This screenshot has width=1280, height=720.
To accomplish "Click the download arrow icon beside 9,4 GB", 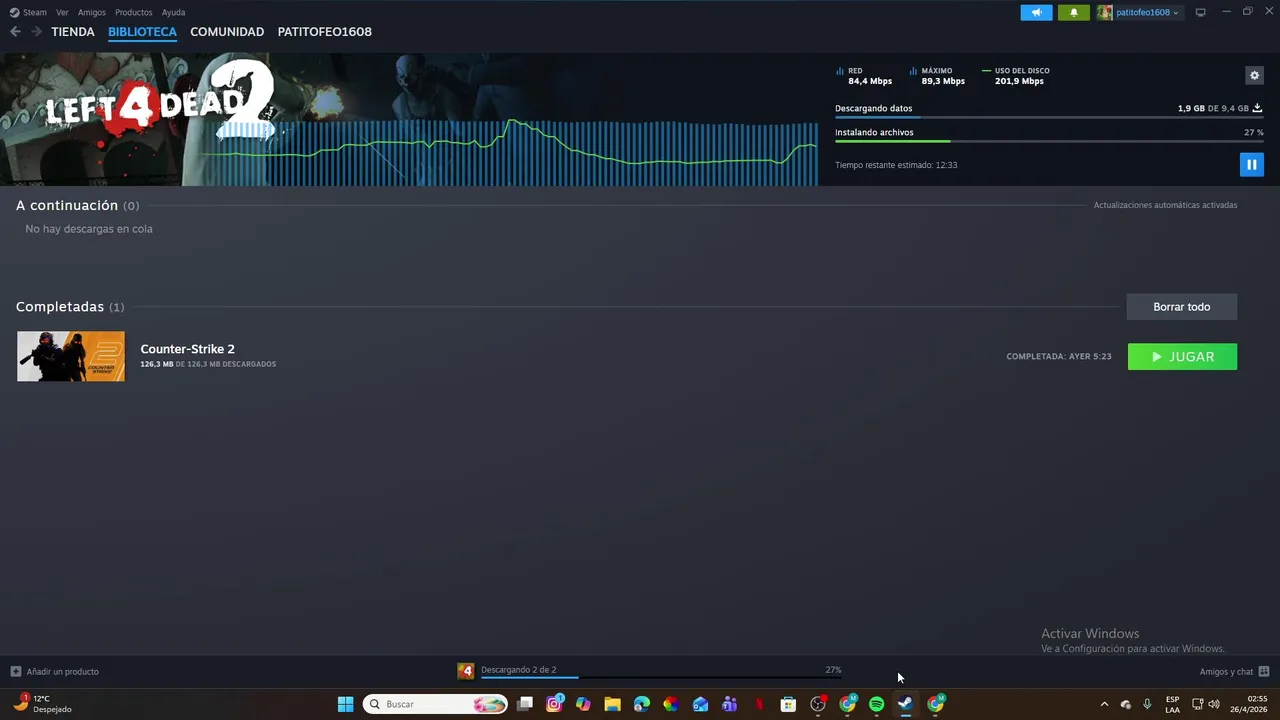I will 1257,108.
